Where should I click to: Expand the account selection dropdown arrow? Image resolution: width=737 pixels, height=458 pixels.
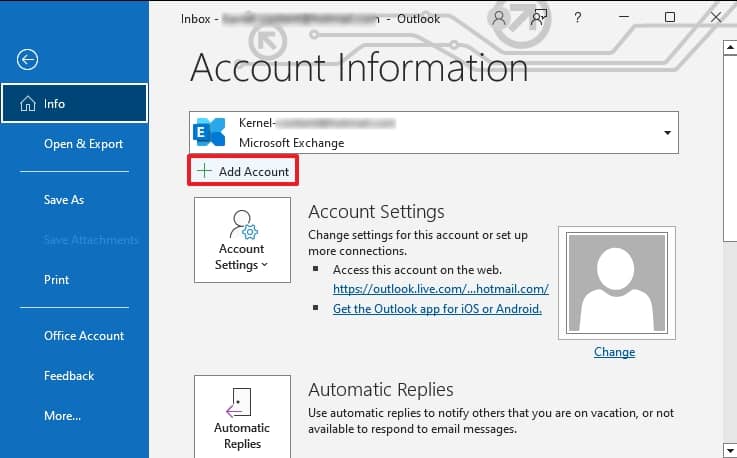[667, 133]
